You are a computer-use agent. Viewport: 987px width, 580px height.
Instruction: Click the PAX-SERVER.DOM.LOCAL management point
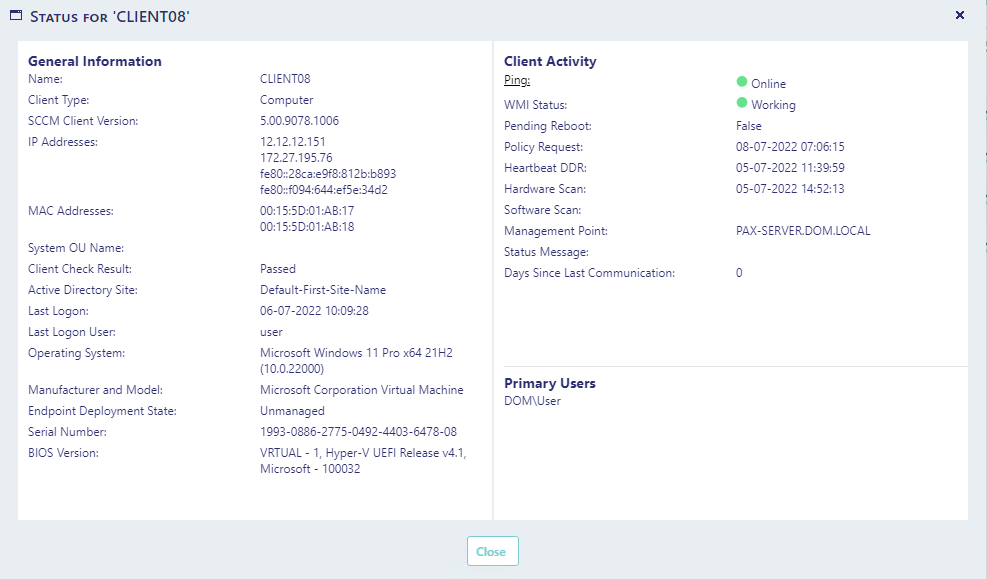tap(803, 231)
